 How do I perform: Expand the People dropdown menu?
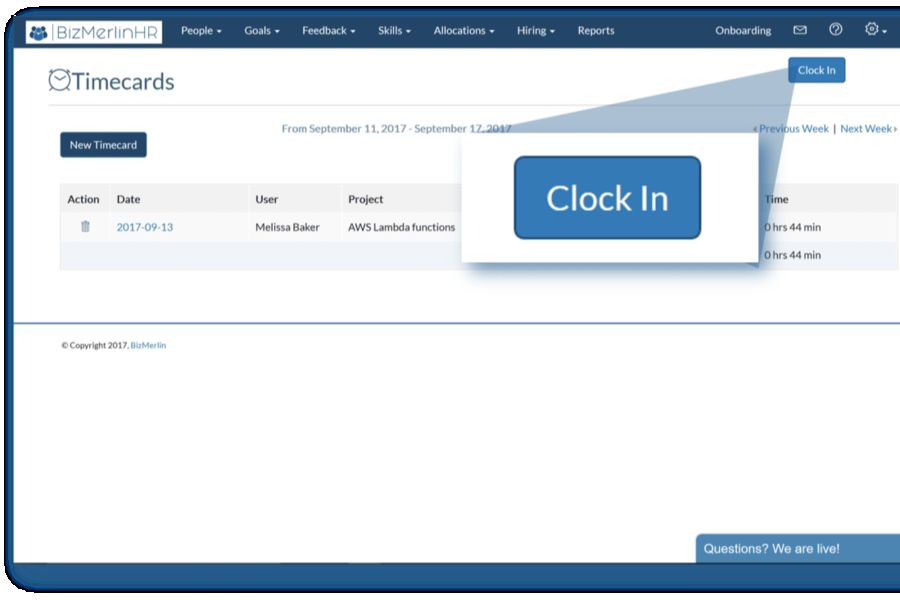click(x=201, y=31)
